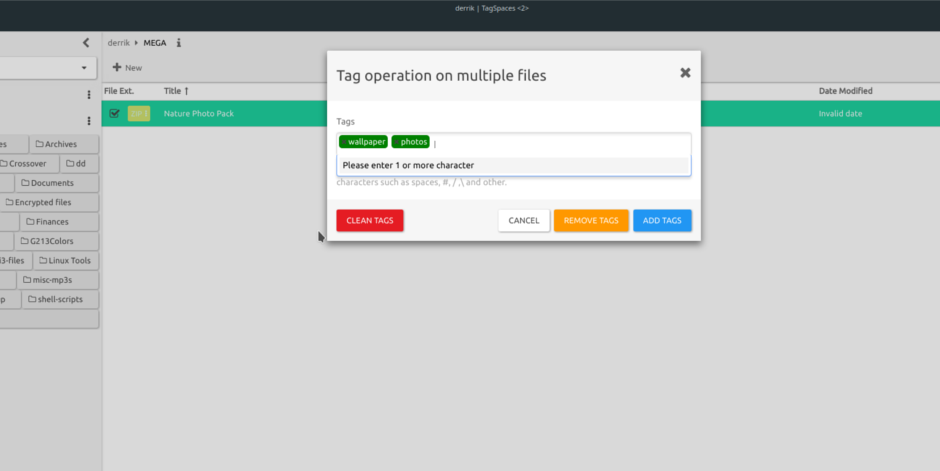Open the Linux Tools folder

click(64, 261)
